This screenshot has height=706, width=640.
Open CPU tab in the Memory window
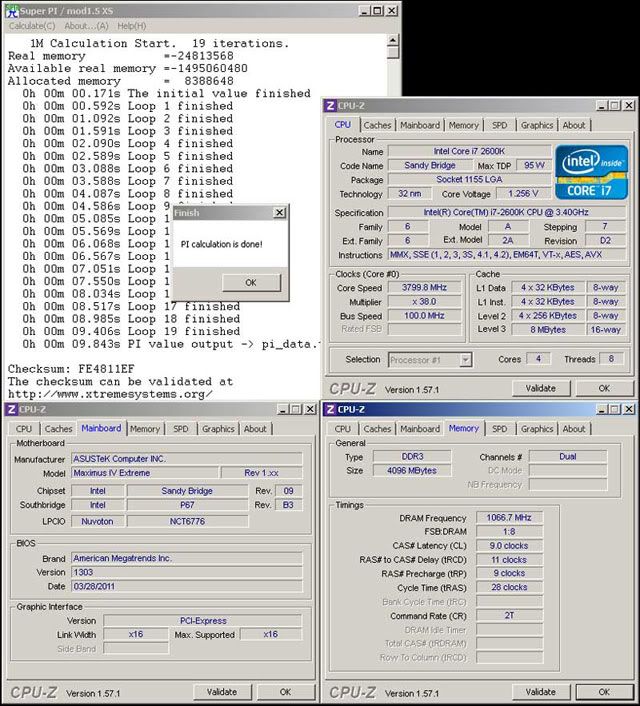(342, 429)
